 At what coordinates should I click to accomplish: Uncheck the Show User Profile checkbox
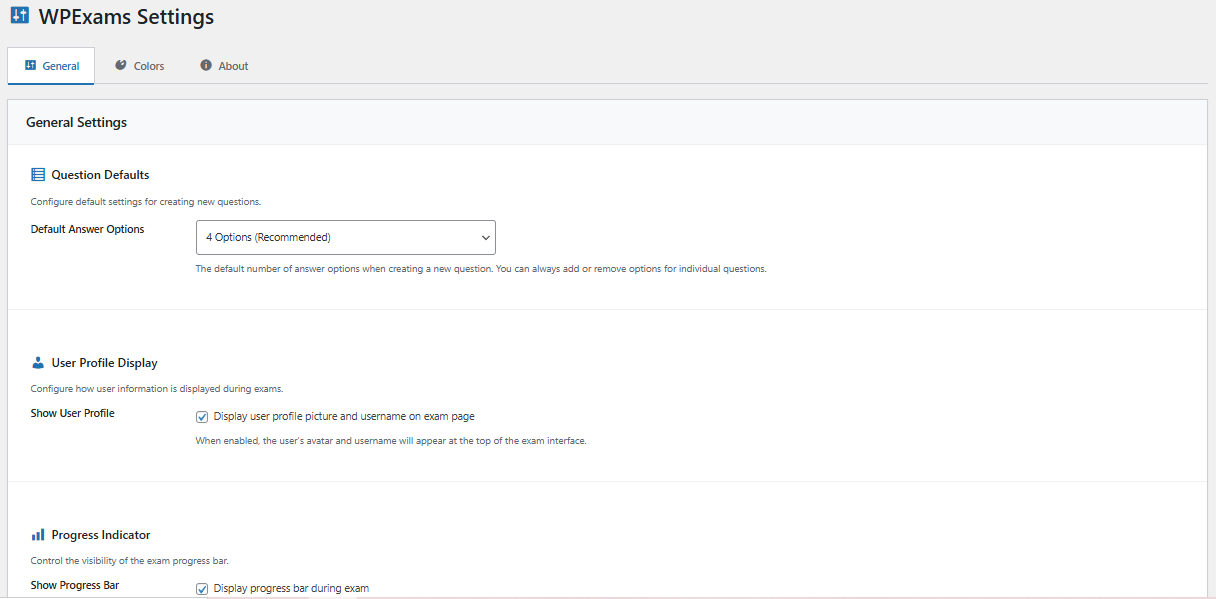[202, 417]
